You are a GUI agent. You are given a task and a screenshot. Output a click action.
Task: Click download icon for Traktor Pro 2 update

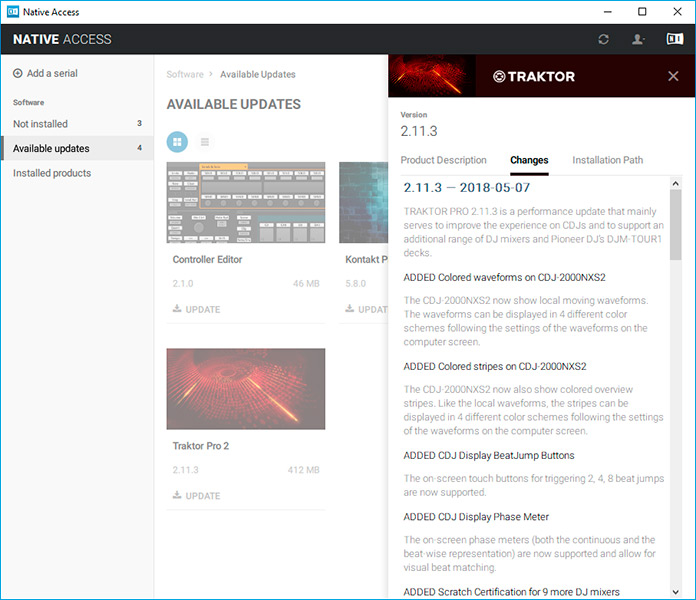[x=177, y=495]
